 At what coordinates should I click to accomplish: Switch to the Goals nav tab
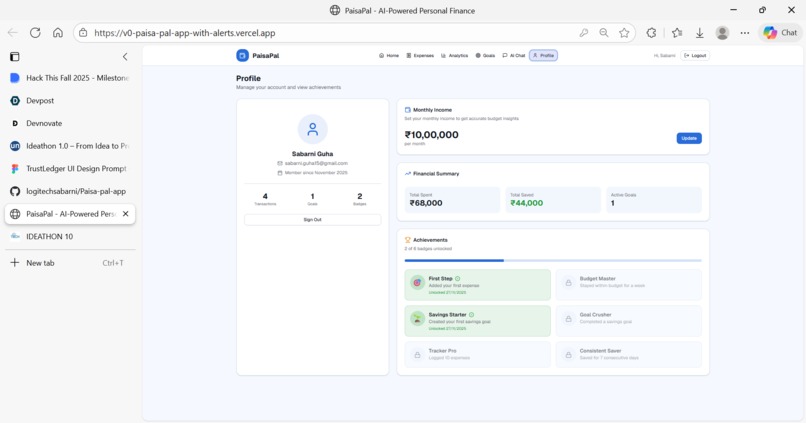485,56
